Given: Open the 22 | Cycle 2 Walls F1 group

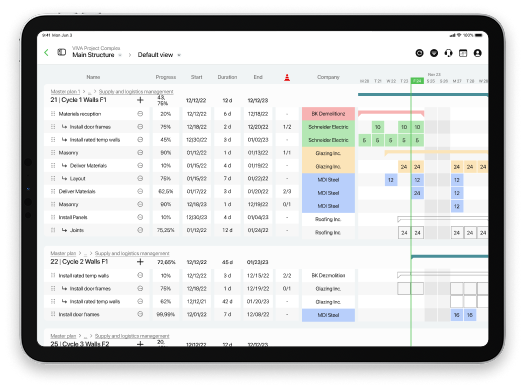Looking at the screenshot, I should pyautogui.click(x=79, y=262).
